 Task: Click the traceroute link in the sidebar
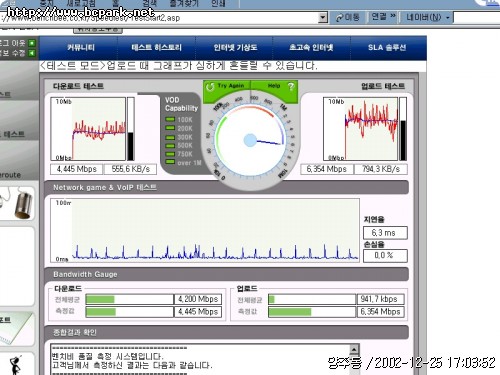[10, 175]
